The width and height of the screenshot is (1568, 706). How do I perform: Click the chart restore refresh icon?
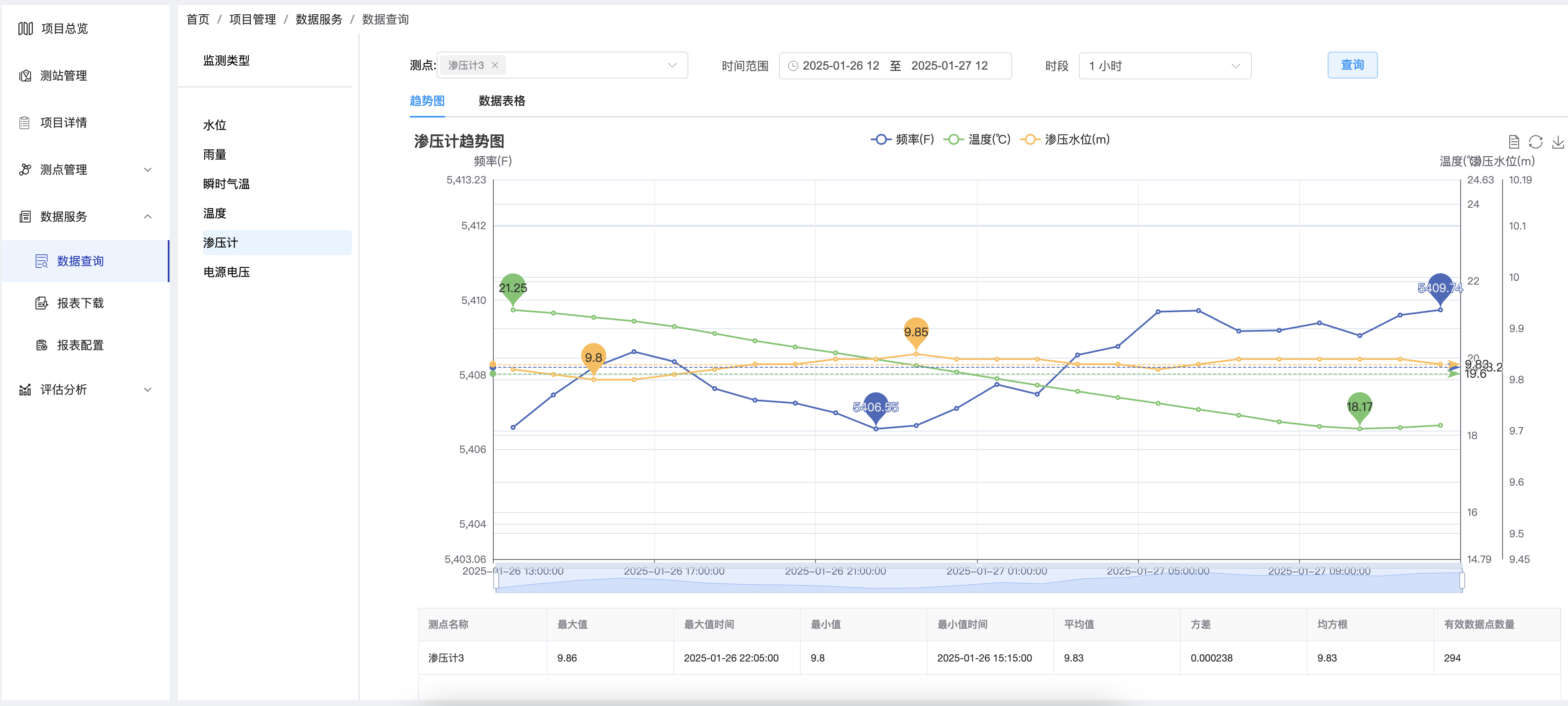tap(1536, 142)
